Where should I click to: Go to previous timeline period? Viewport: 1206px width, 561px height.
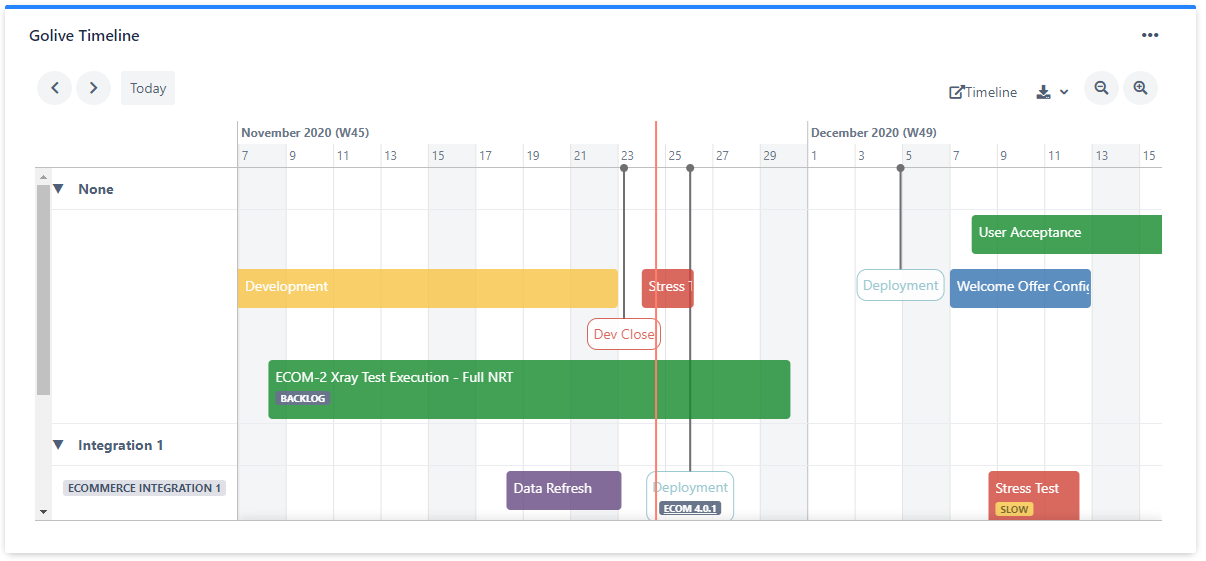[55, 88]
